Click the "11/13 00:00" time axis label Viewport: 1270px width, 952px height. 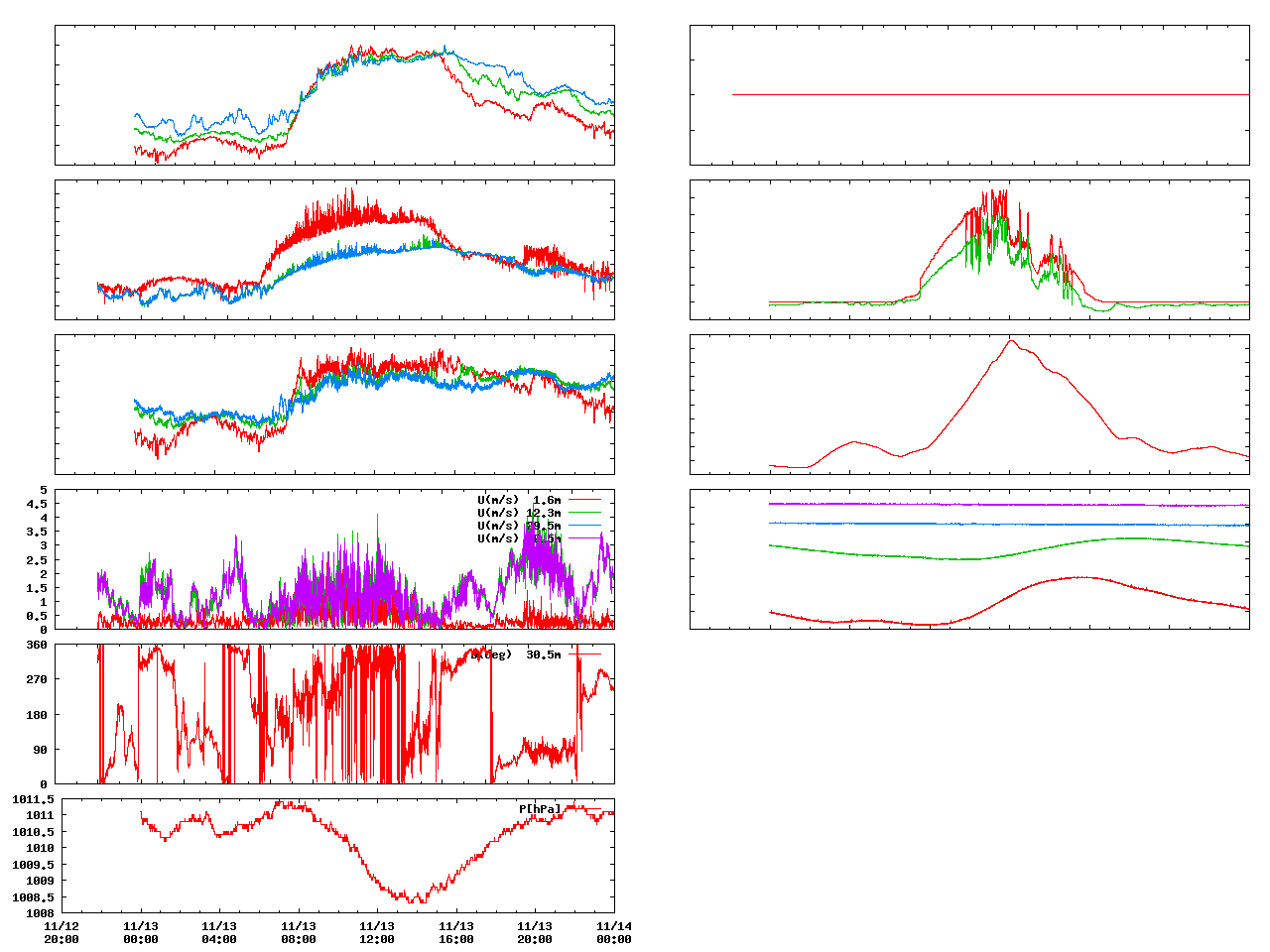141,933
